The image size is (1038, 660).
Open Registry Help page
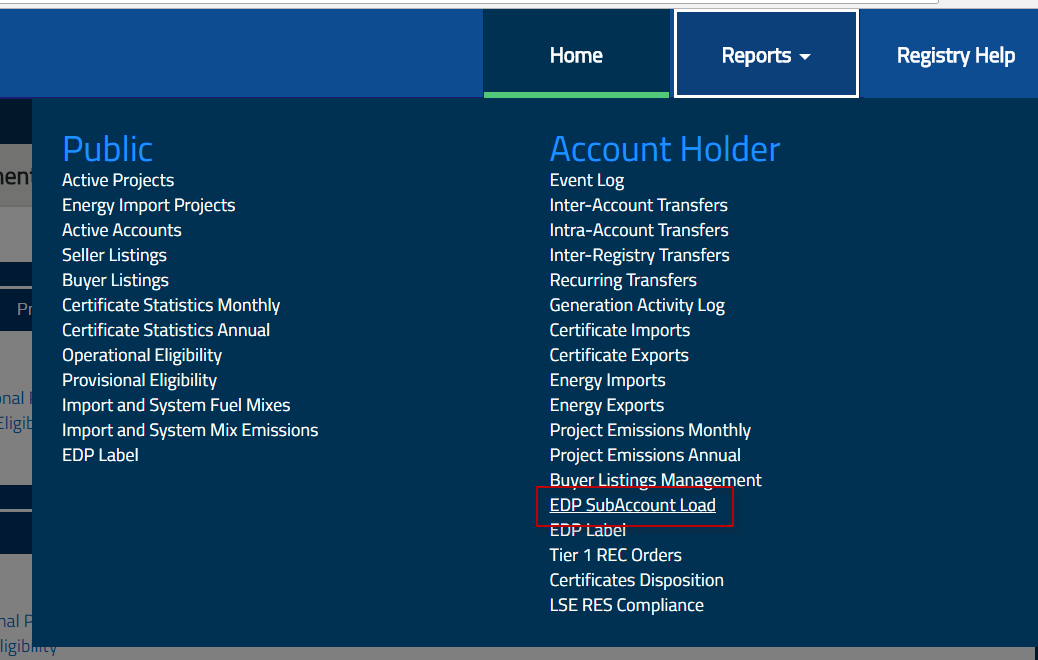(x=955, y=55)
